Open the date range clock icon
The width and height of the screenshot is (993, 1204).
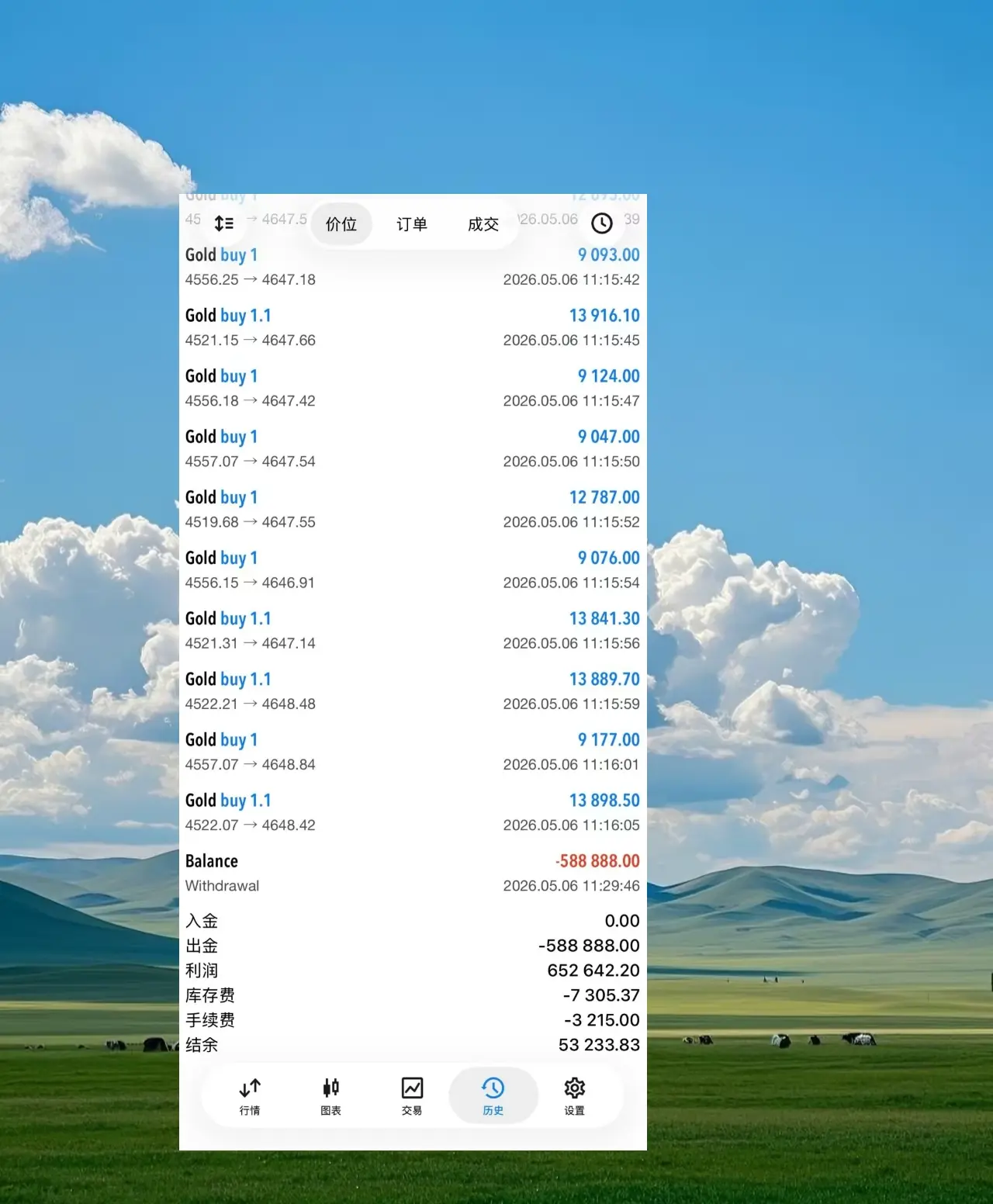point(601,223)
